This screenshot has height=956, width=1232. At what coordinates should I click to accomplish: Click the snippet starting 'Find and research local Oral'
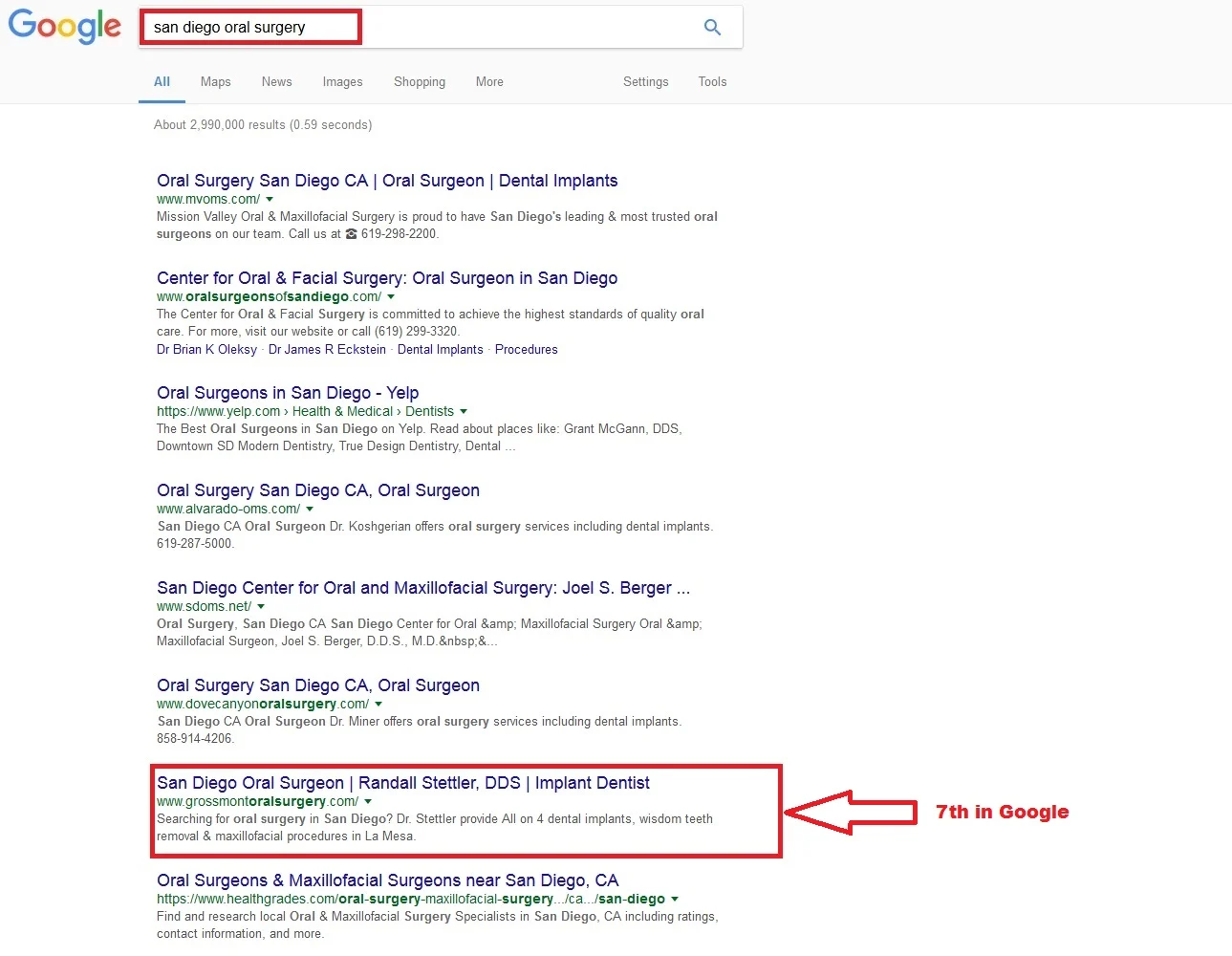438,925
